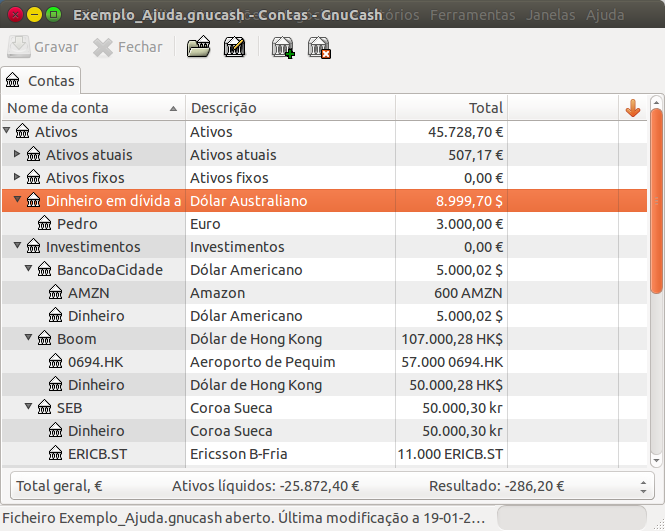
Task: Click the Gravar save toolbar button
Action: (x=43, y=47)
